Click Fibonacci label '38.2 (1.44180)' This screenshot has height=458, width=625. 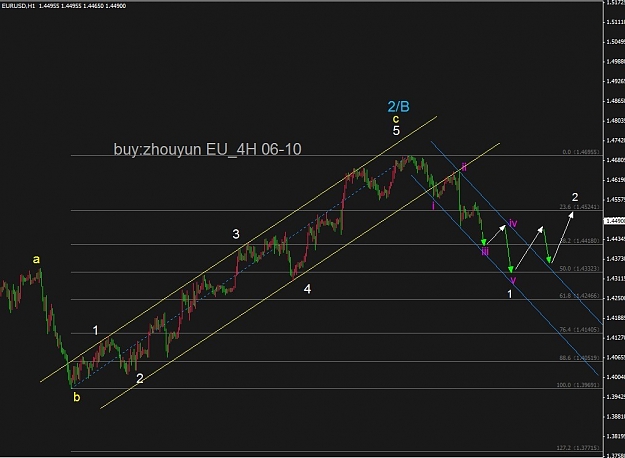(580, 241)
